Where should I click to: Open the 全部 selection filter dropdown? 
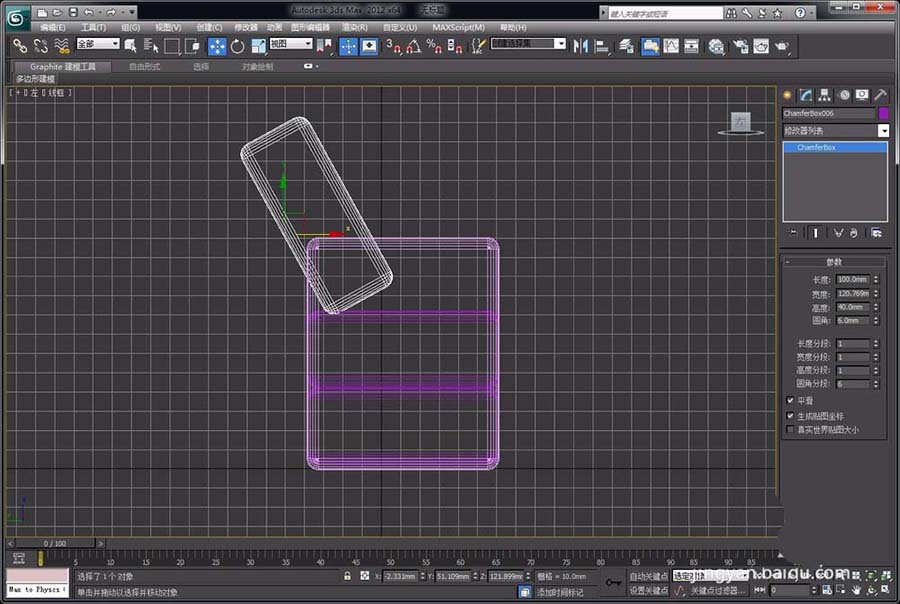point(99,44)
